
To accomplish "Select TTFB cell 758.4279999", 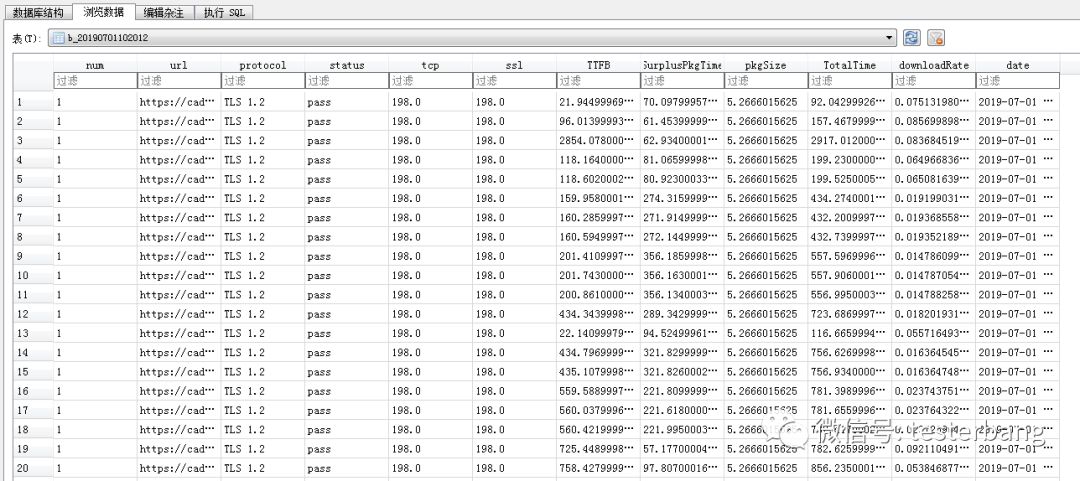I will [599, 469].
